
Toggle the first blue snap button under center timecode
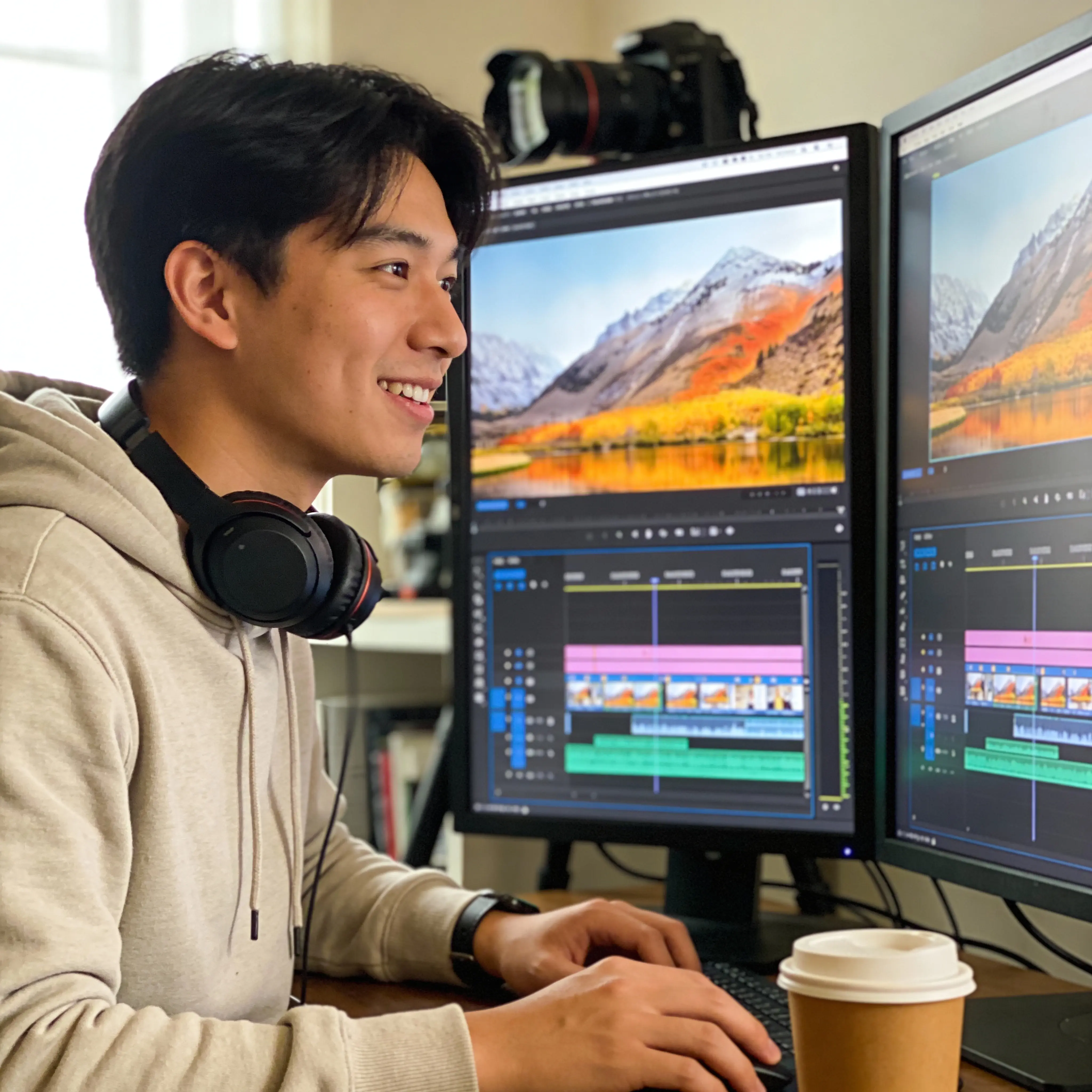tap(499, 587)
